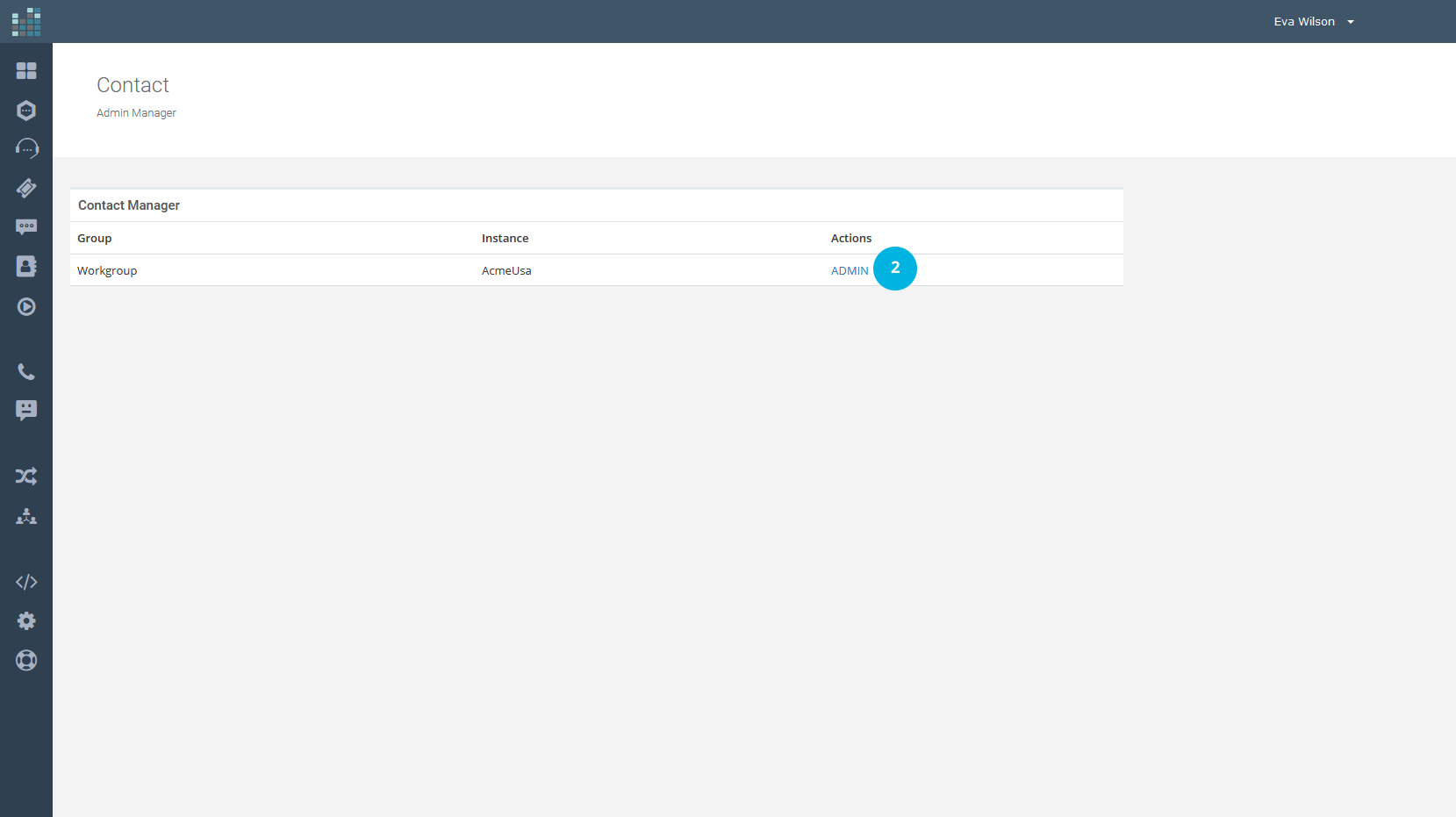
Task: Open the dashboard grid icon in sidebar
Action: coord(26,70)
